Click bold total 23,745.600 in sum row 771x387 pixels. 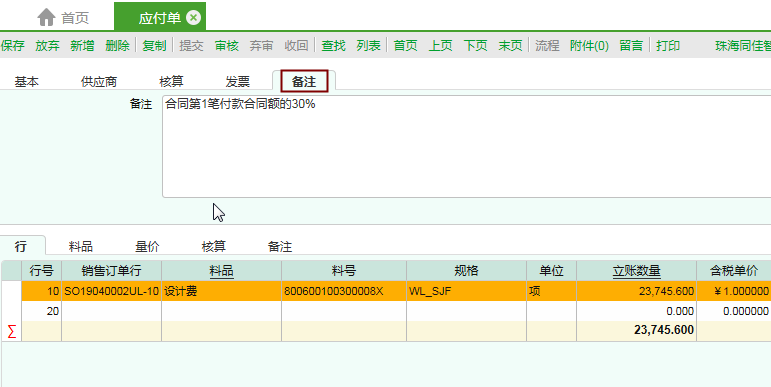coord(636,330)
